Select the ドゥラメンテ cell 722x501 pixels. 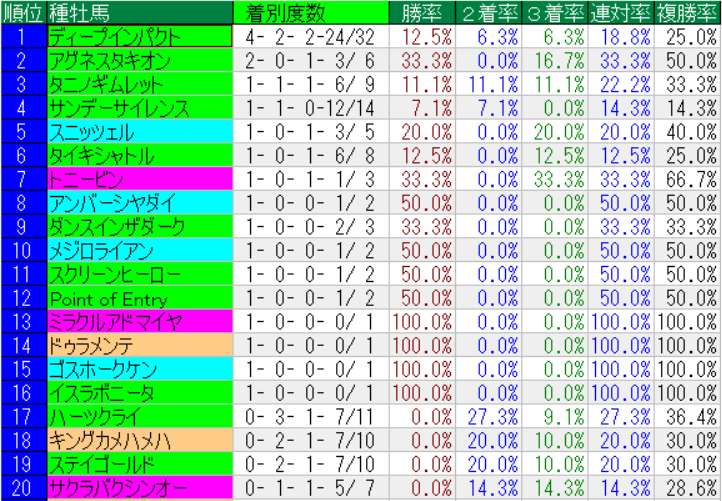140,345
